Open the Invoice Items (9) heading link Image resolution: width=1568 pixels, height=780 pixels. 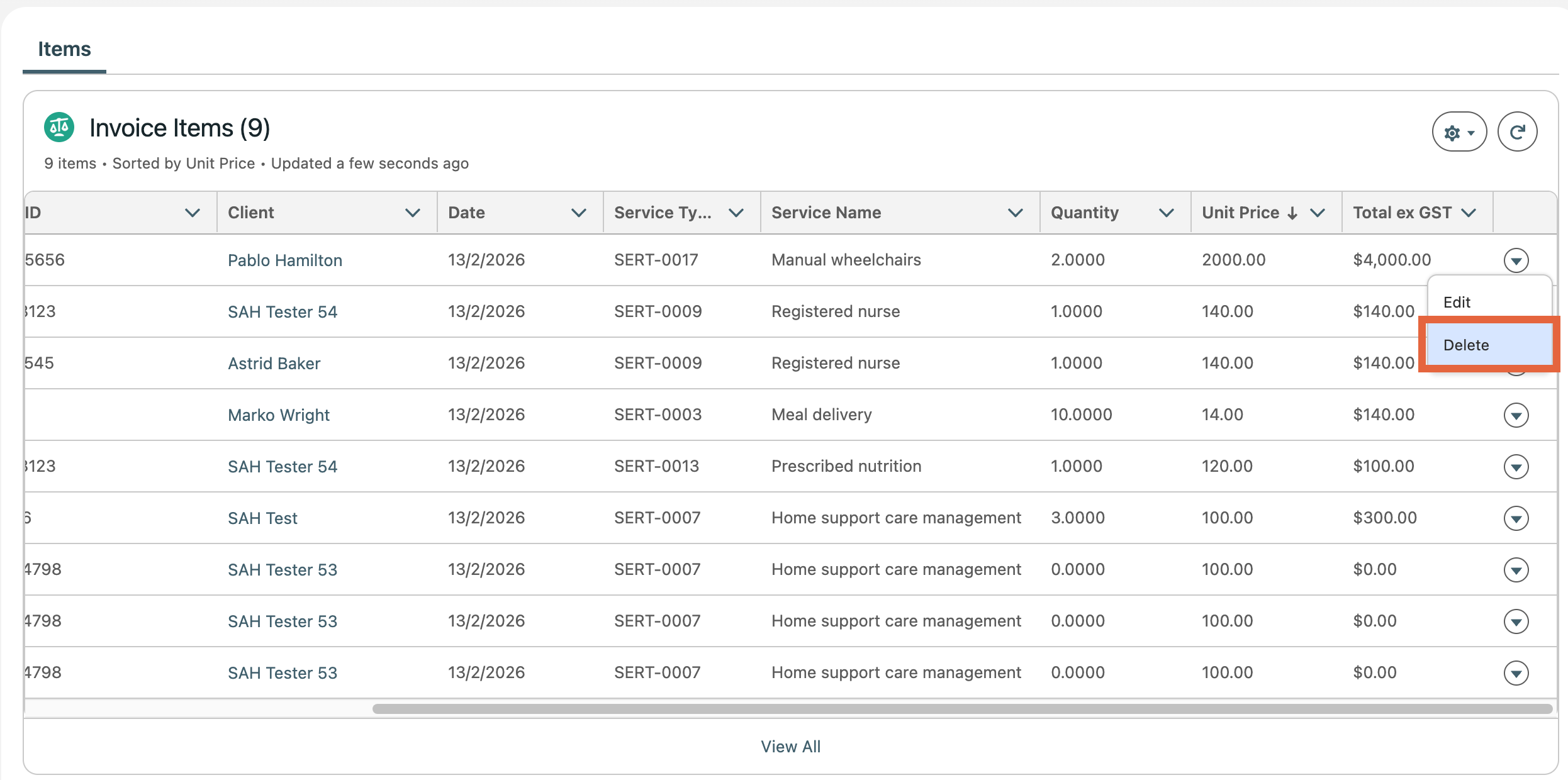[x=179, y=128]
